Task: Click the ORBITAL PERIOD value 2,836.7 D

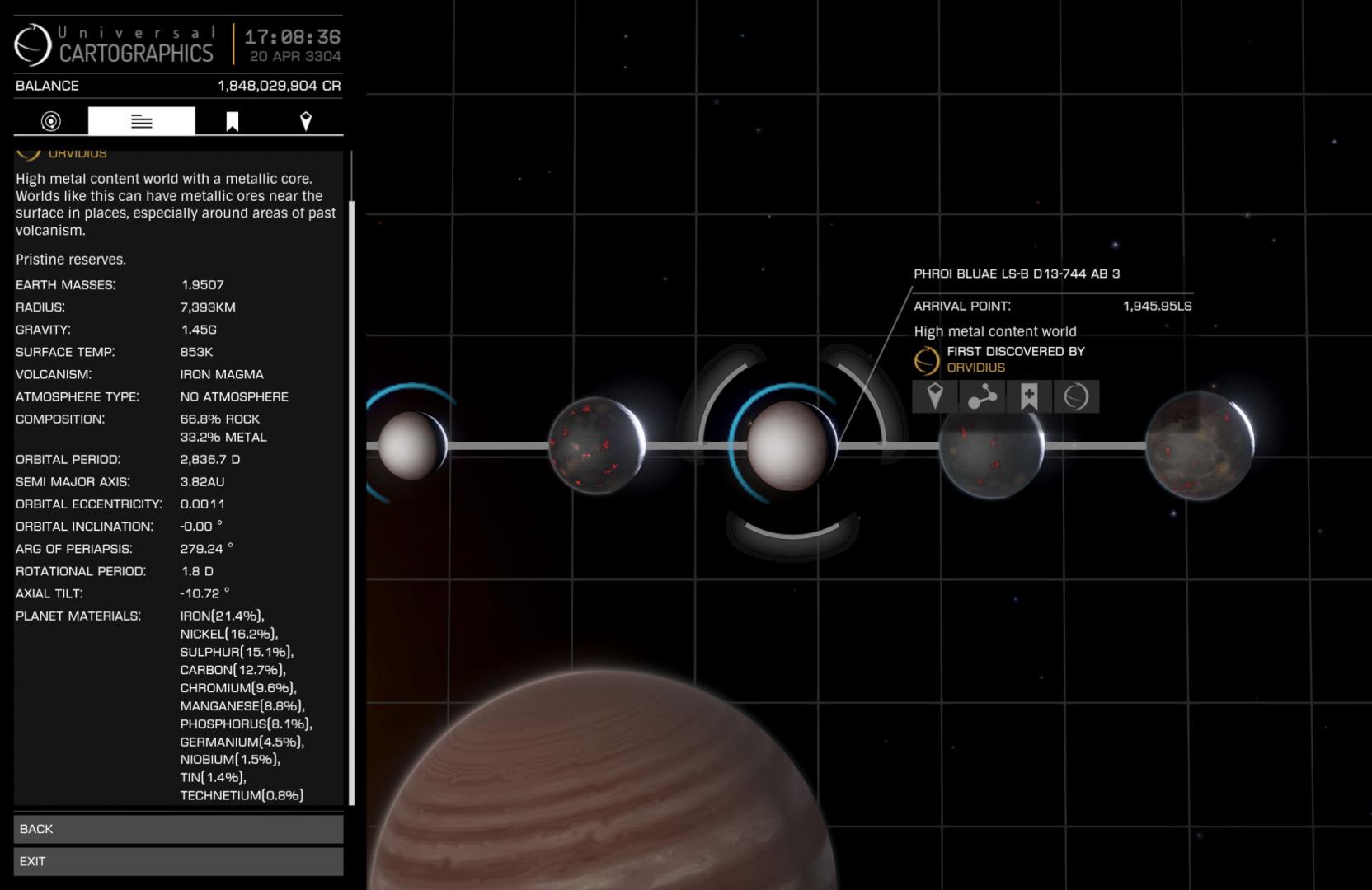Action: point(210,460)
